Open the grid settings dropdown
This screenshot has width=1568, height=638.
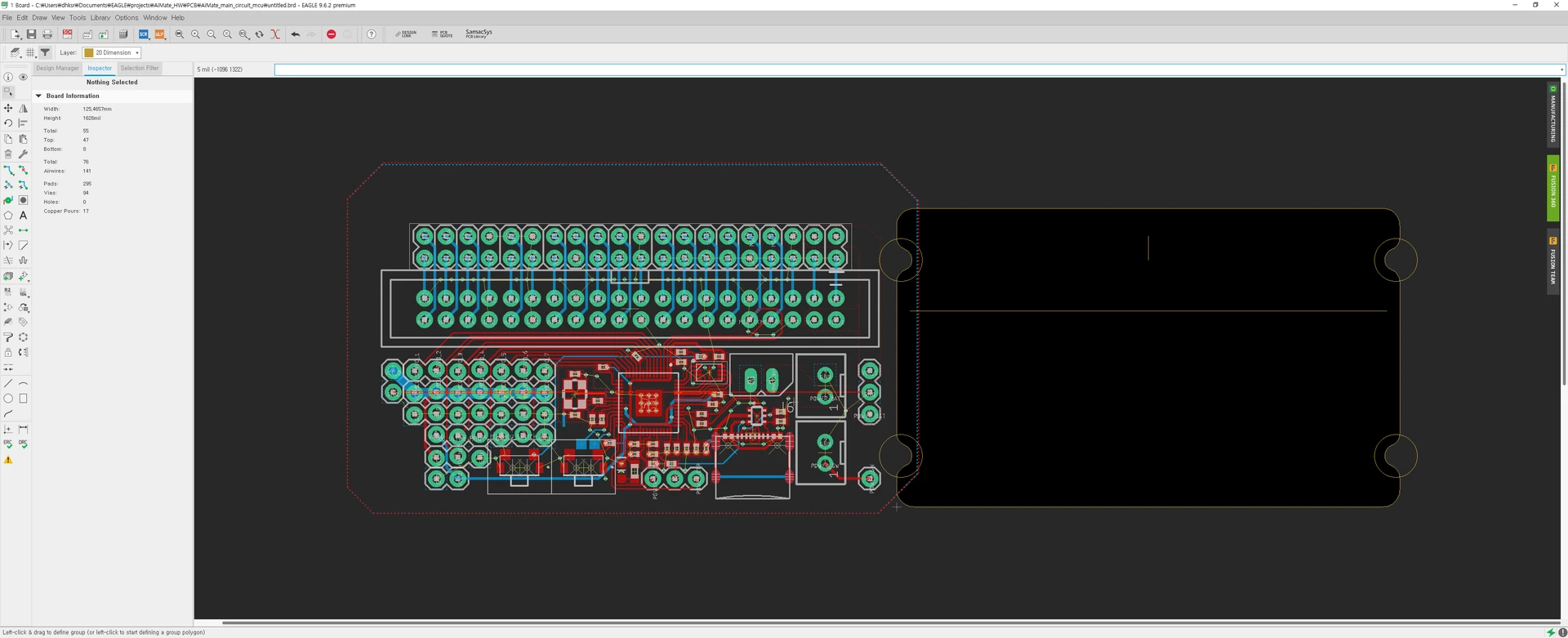click(30, 52)
